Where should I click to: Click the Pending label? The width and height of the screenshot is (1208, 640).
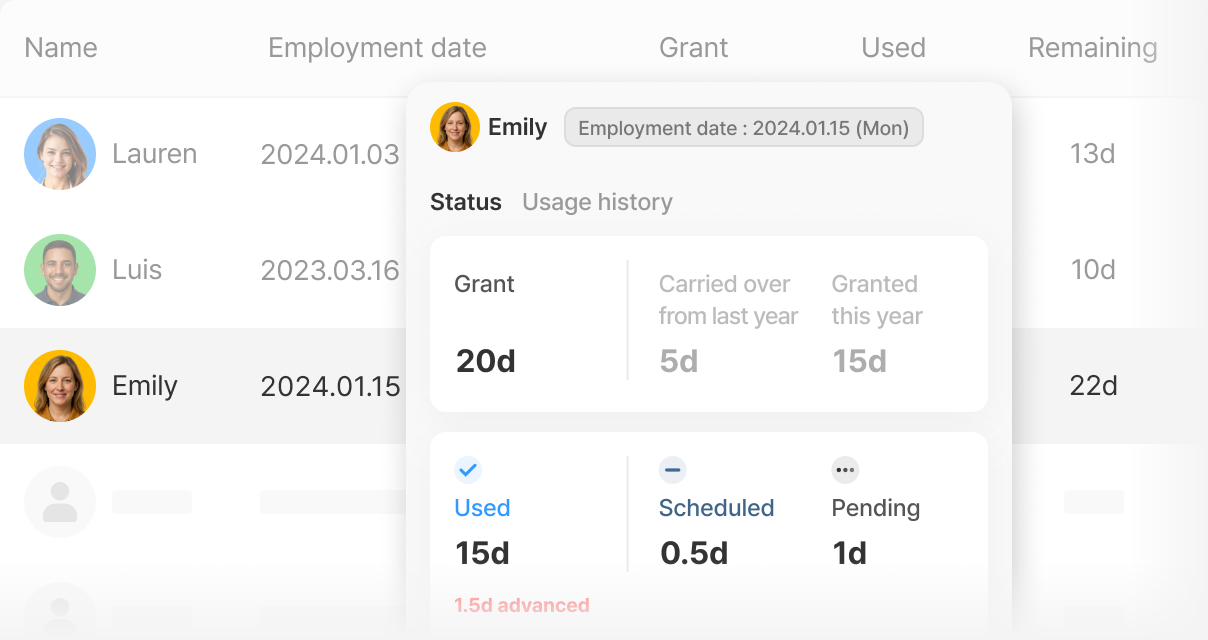876,508
